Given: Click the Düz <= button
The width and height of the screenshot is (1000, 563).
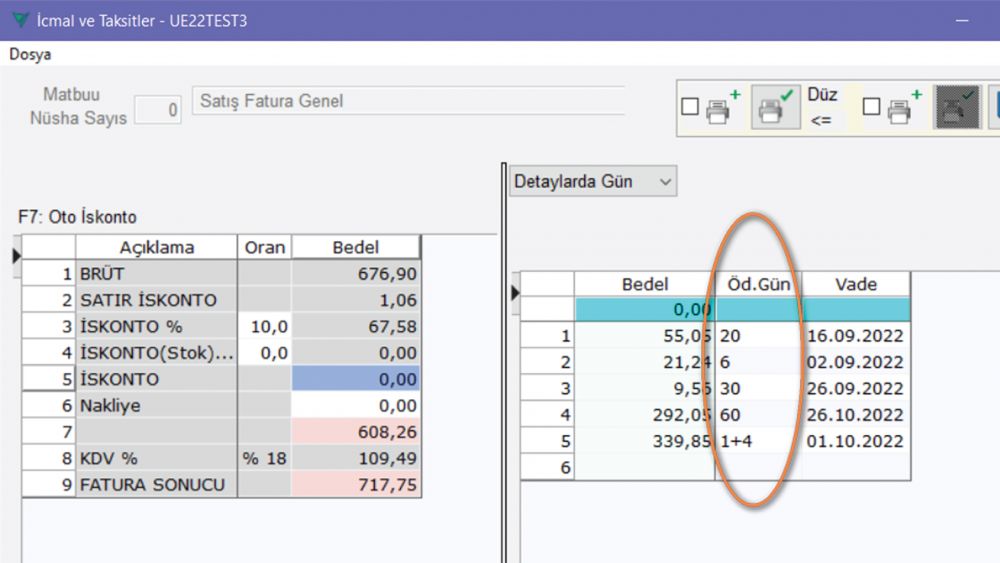Looking at the screenshot, I should [x=822, y=107].
